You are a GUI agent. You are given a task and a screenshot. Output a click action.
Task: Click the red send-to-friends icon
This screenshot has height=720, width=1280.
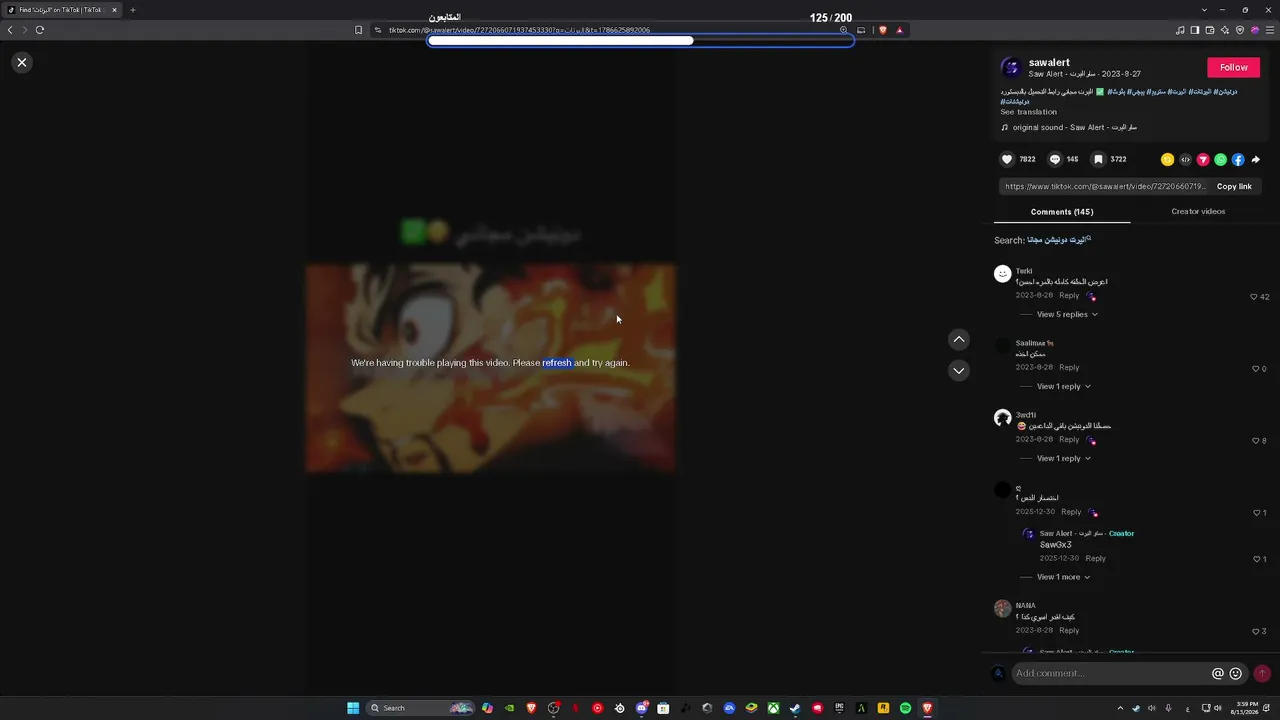point(1203,160)
